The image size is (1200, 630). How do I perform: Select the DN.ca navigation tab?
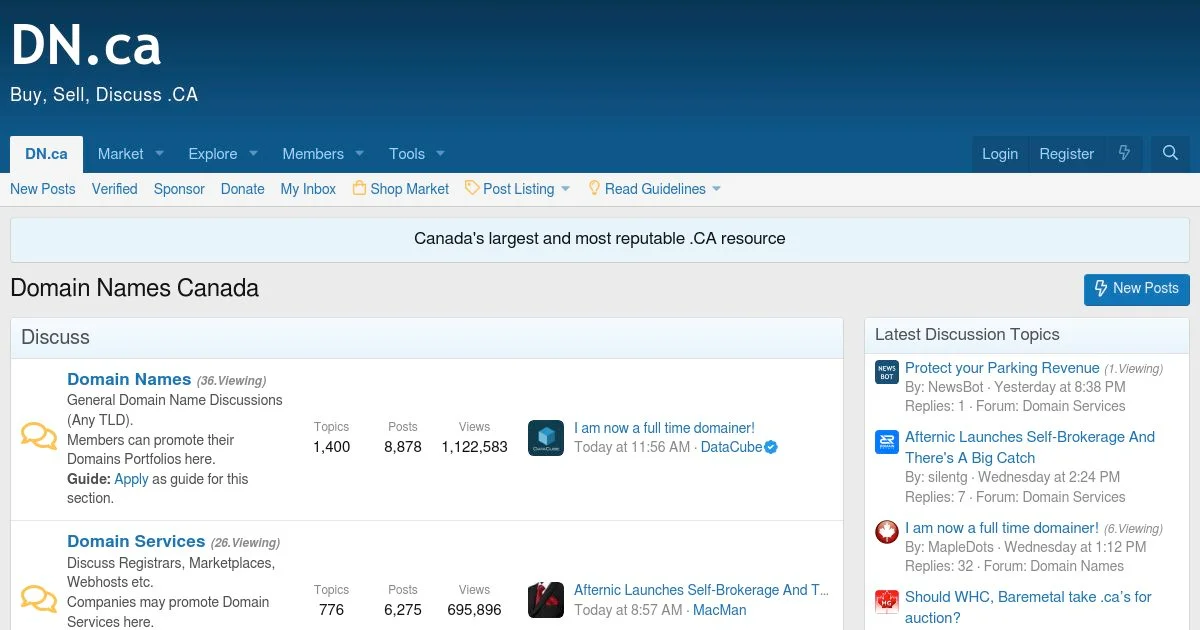coord(47,154)
